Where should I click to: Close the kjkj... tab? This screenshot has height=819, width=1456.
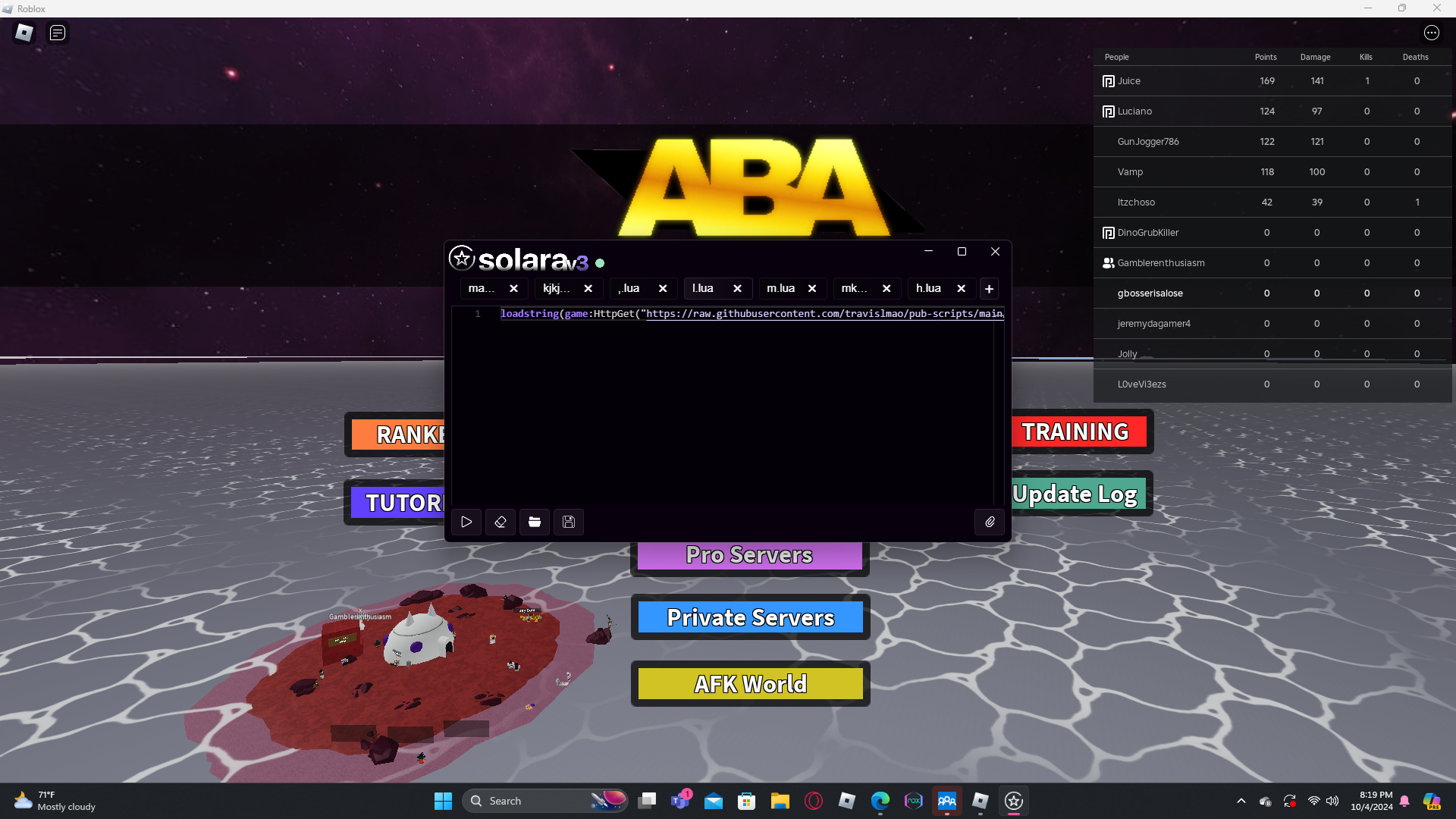coord(588,289)
